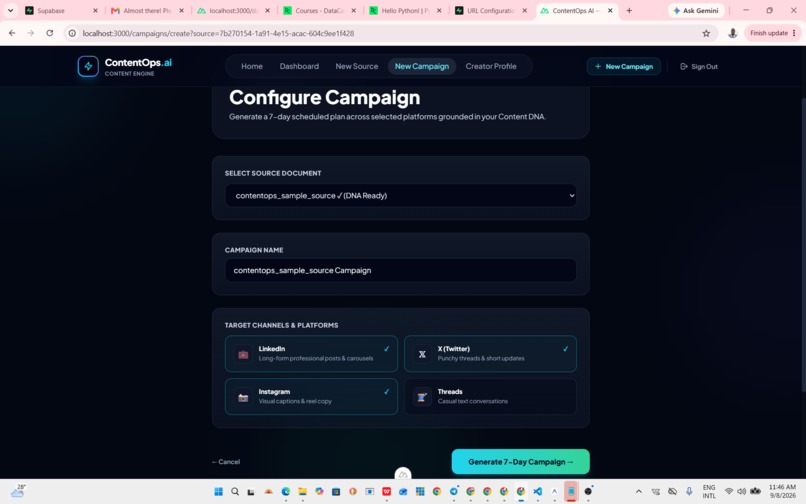
Task: Close the Supabase tab
Action: coord(95,10)
